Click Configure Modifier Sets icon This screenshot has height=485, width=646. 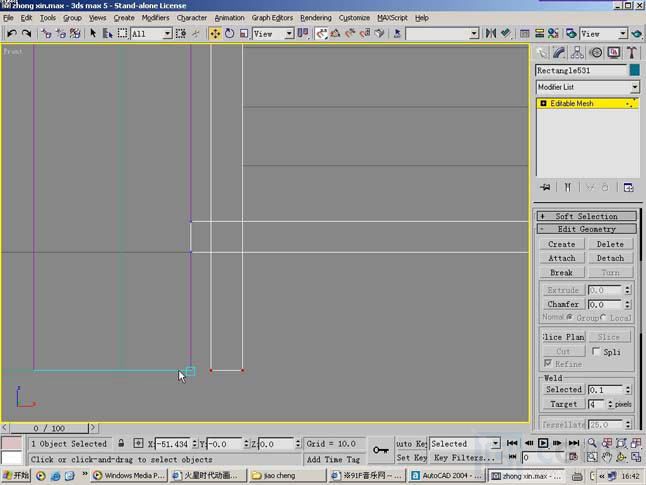pos(628,187)
